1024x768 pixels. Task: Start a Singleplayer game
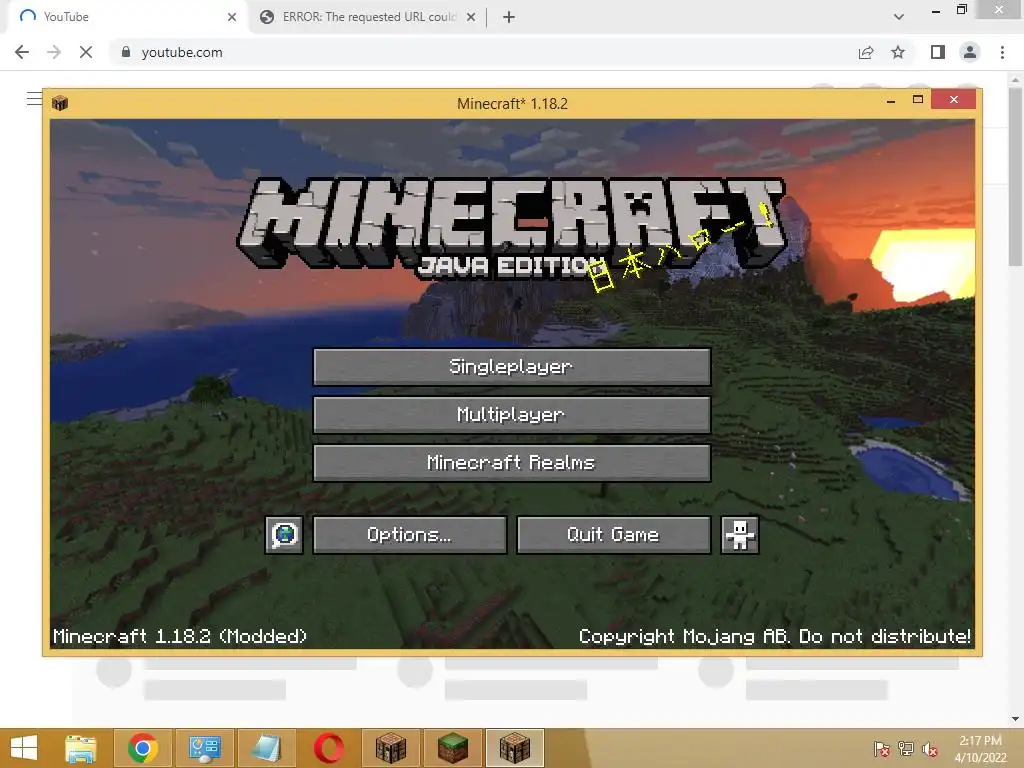click(x=511, y=367)
